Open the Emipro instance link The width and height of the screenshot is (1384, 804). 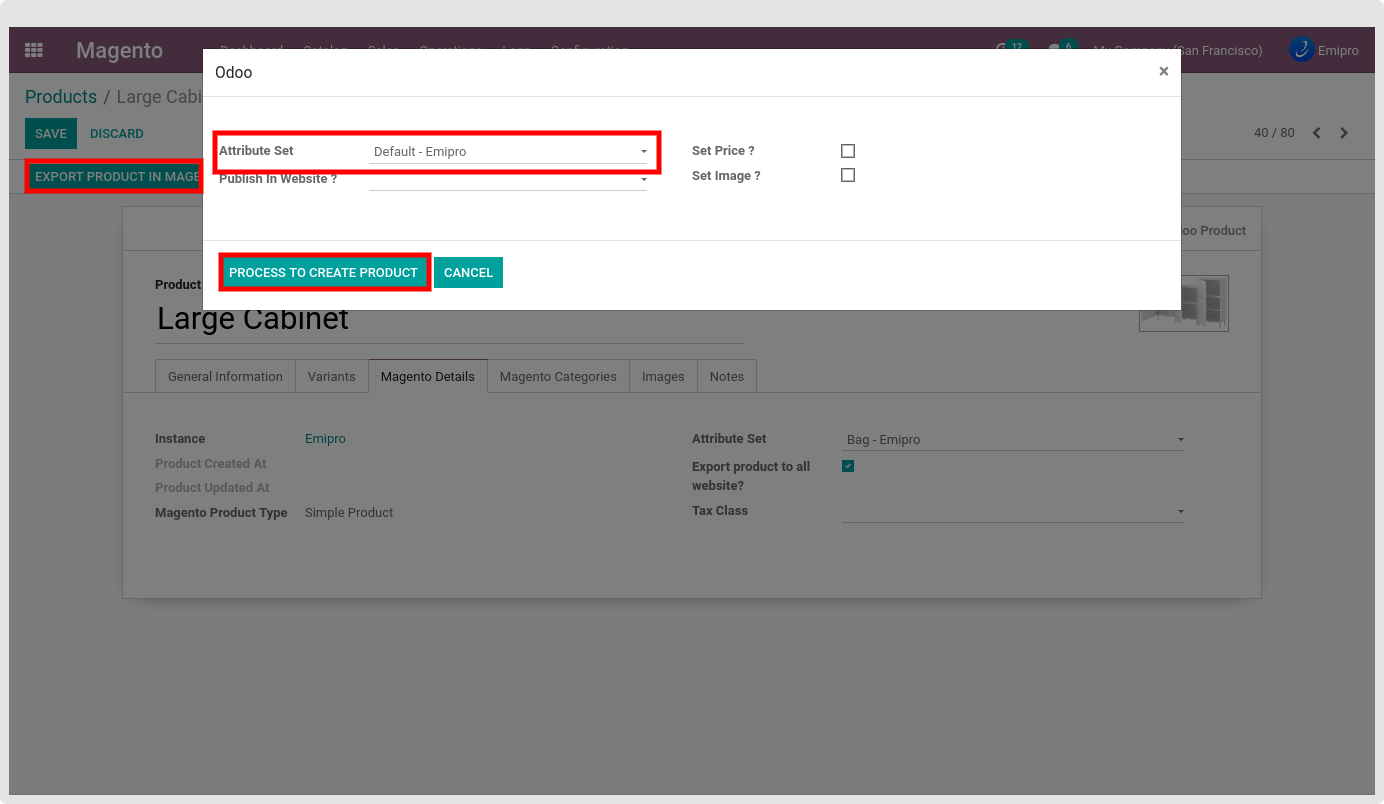325,439
